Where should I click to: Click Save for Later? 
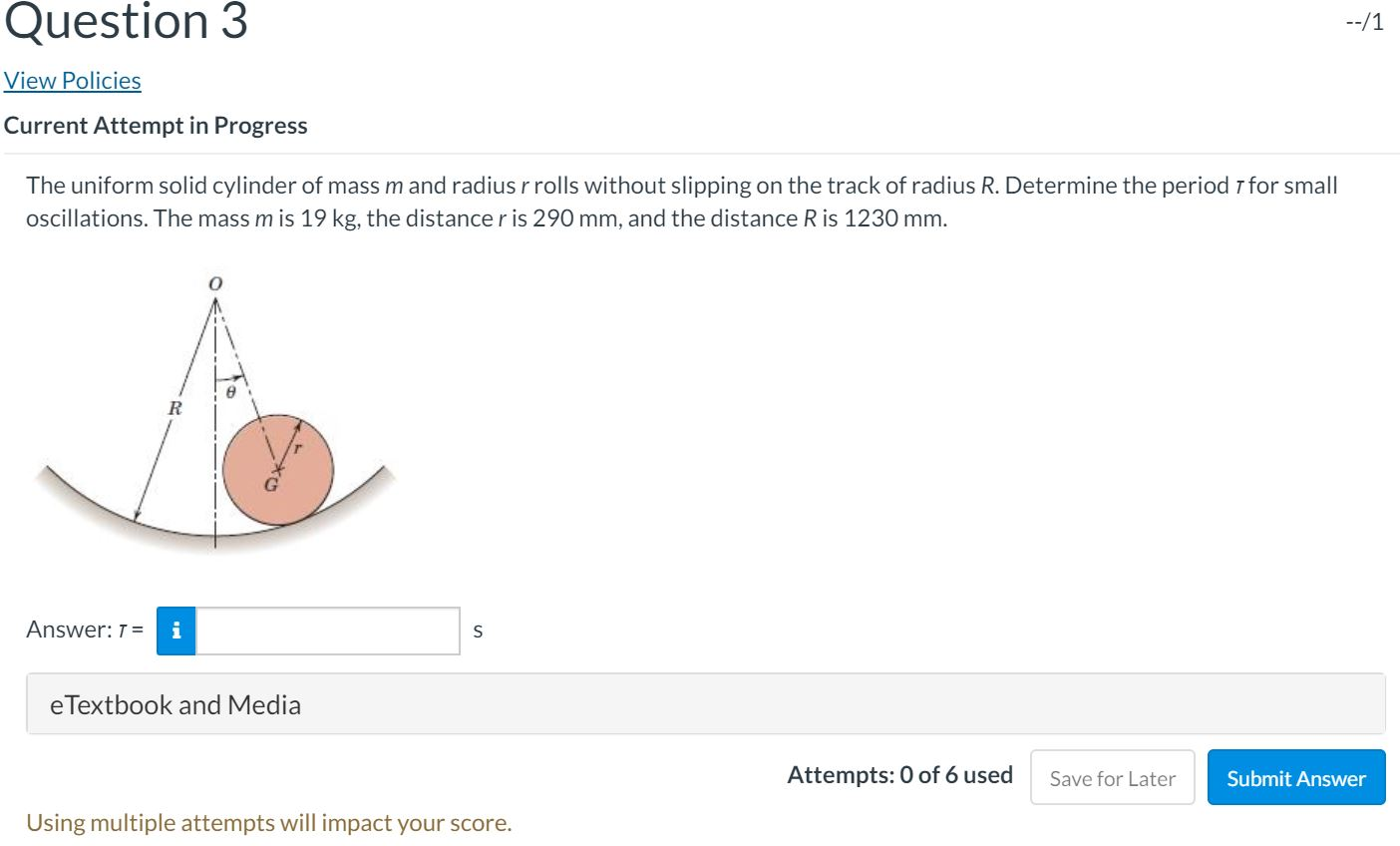tap(1112, 778)
